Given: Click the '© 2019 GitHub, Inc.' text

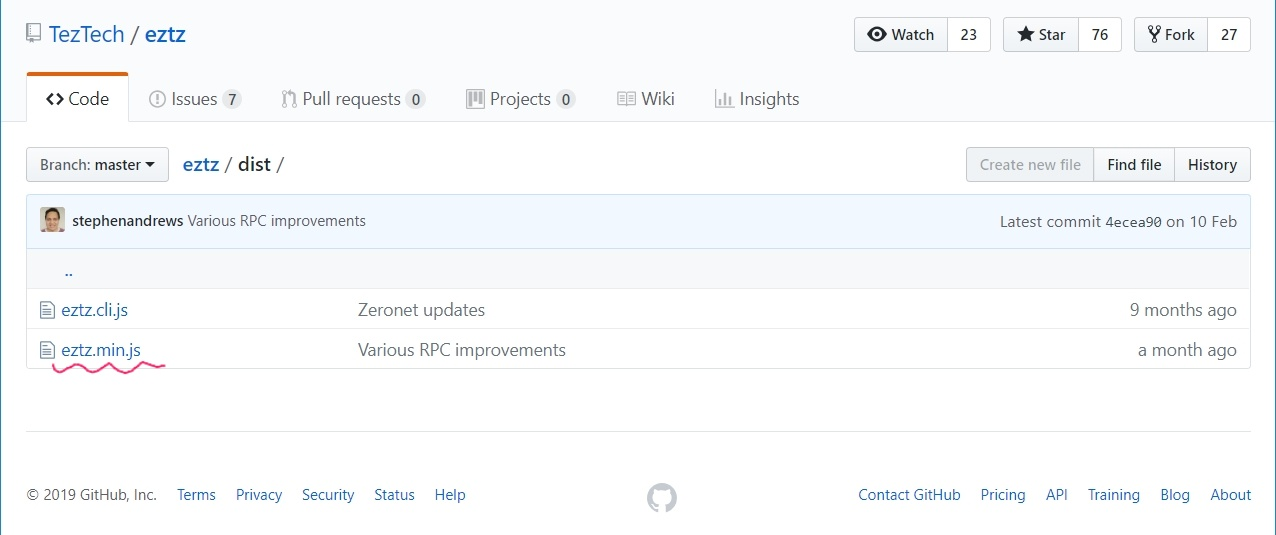Looking at the screenshot, I should coord(92,495).
